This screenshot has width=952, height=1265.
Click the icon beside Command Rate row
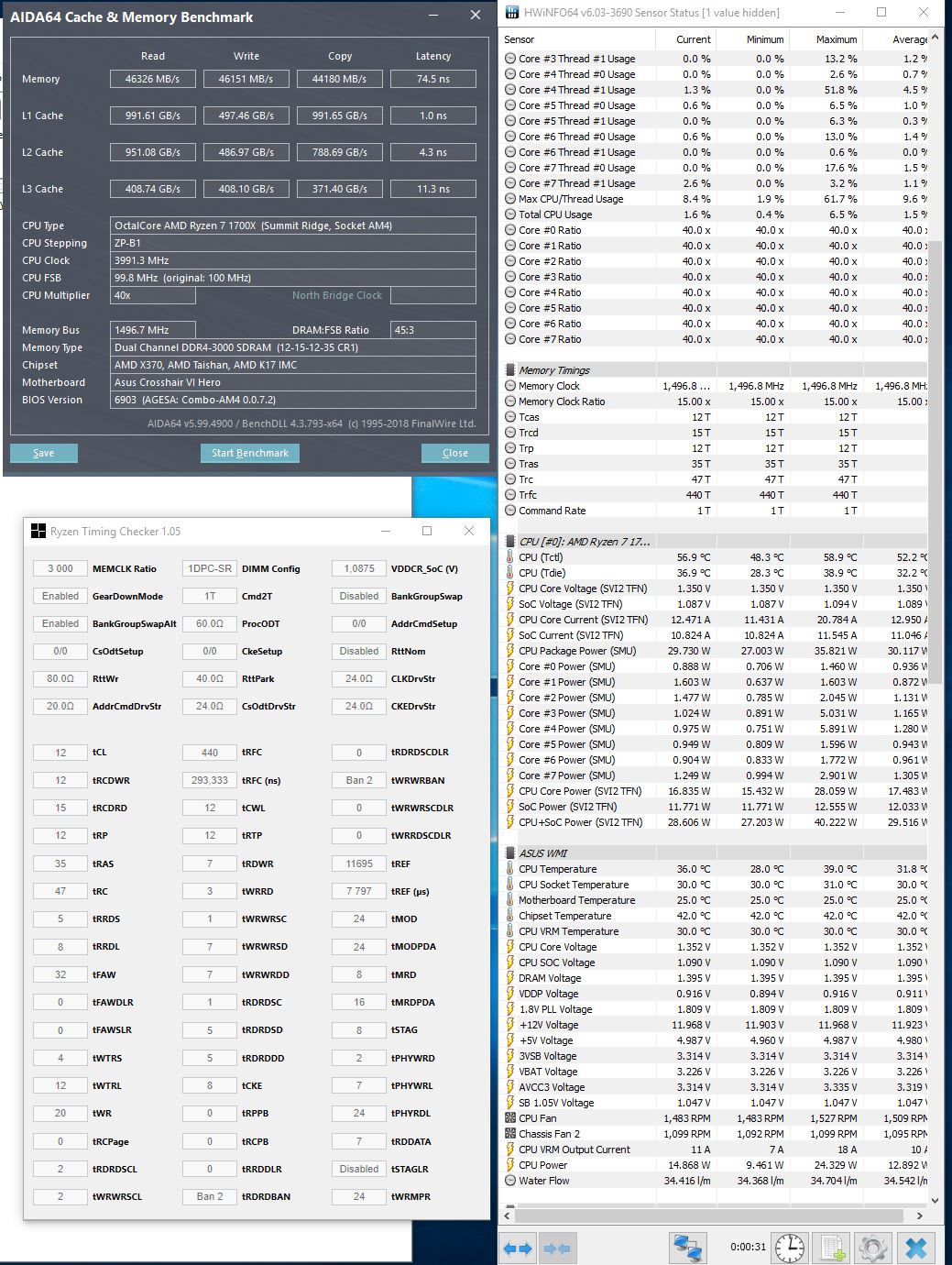coord(510,511)
